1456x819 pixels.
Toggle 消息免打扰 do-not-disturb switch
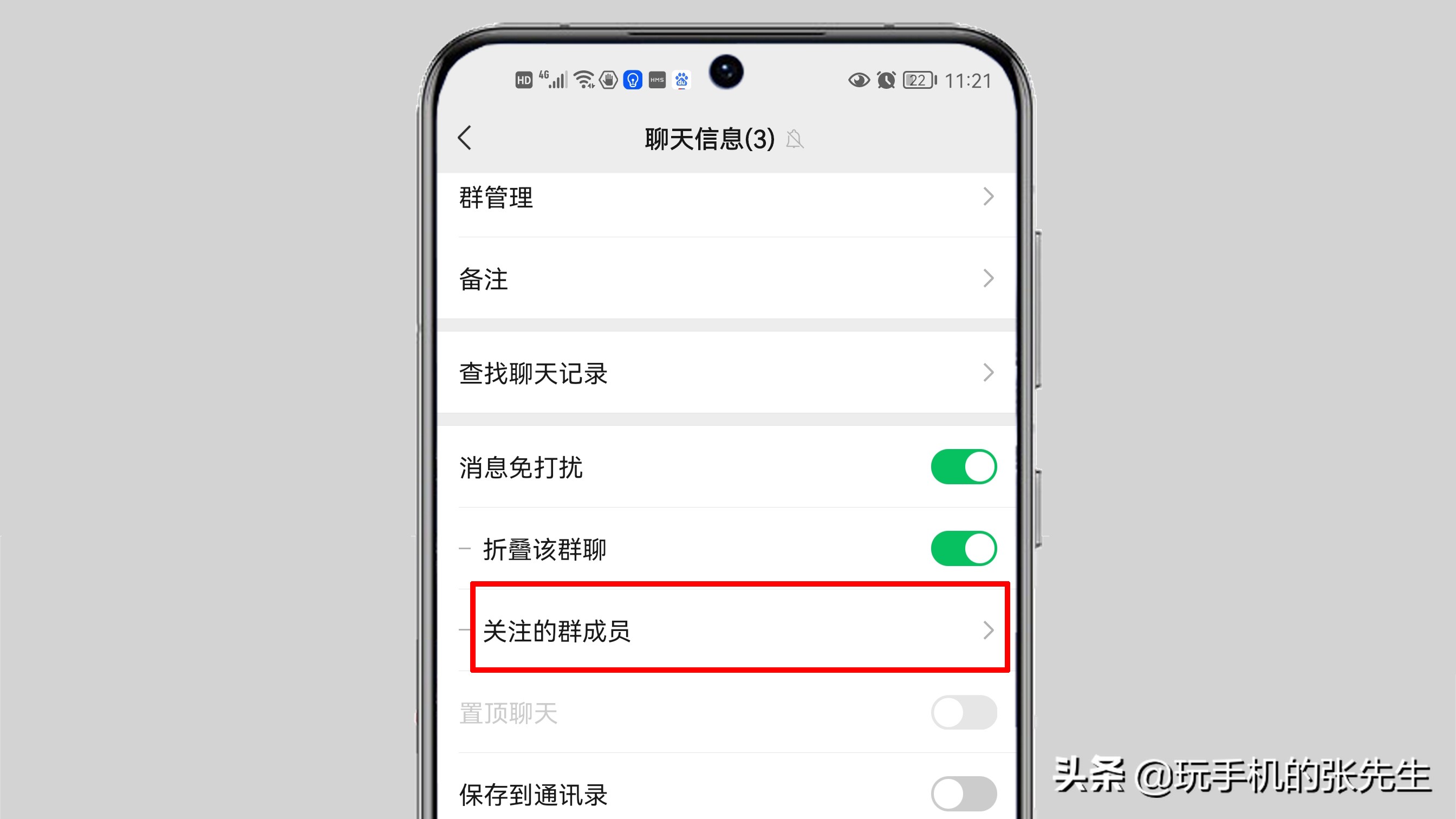[962, 467]
